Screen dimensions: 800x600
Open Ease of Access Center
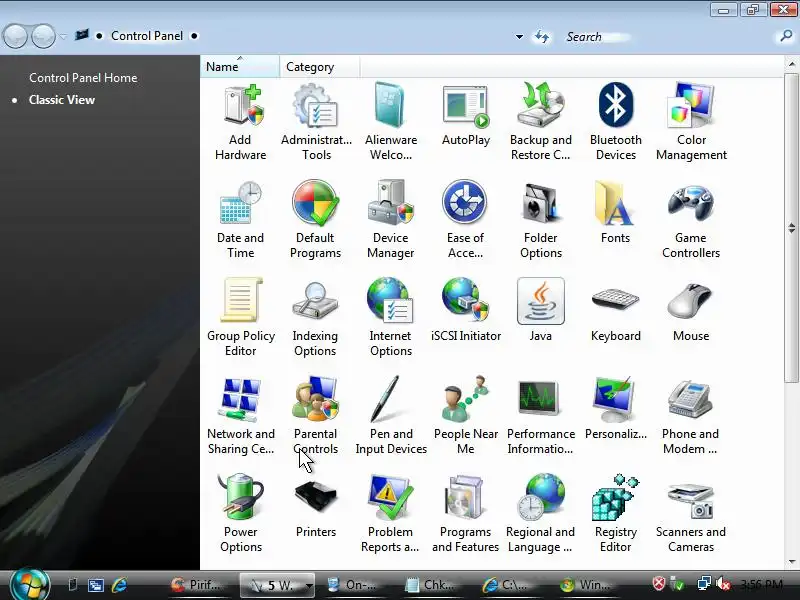point(465,220)
